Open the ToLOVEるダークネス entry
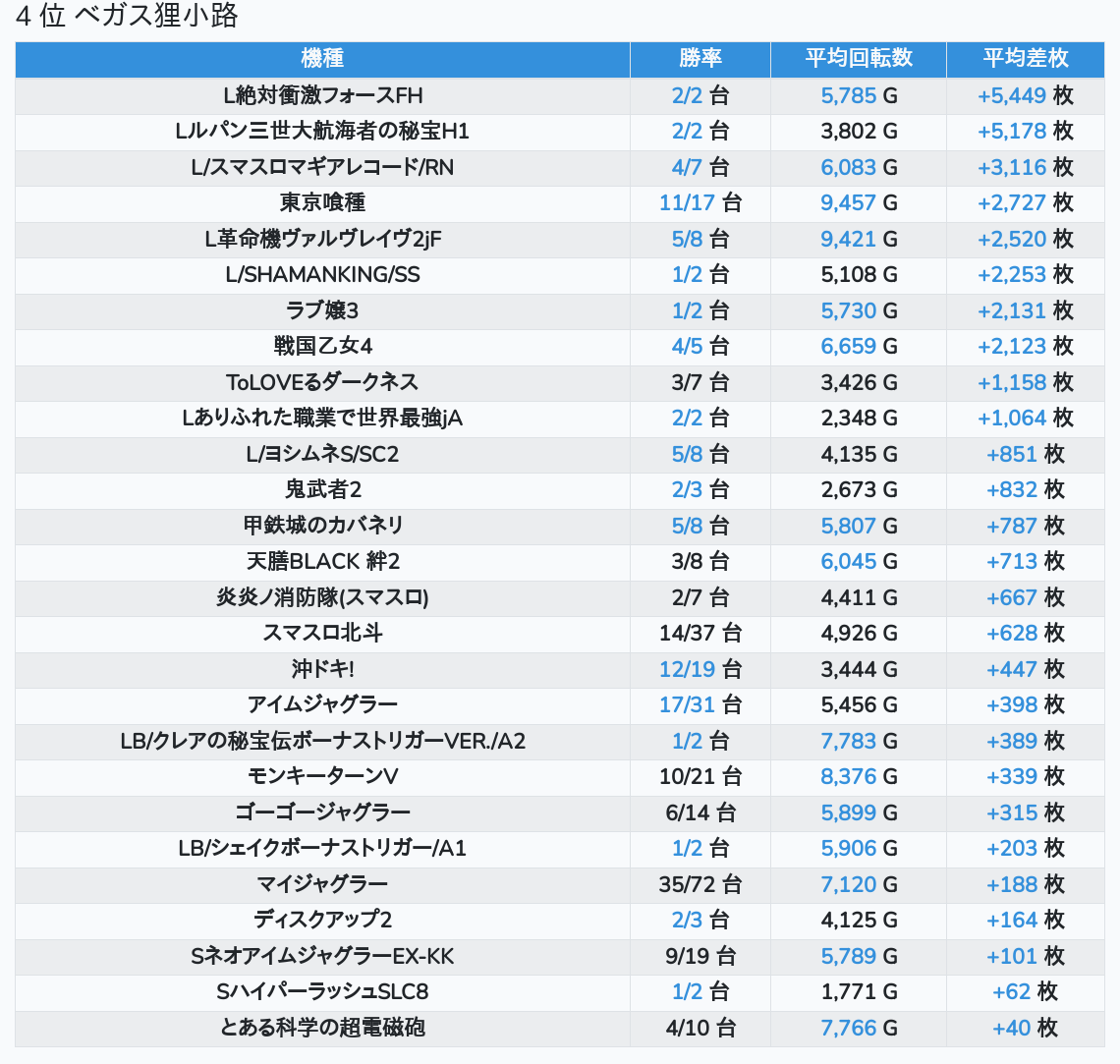This screenshot has width=1120, height=1064. [x=322, y=382]
